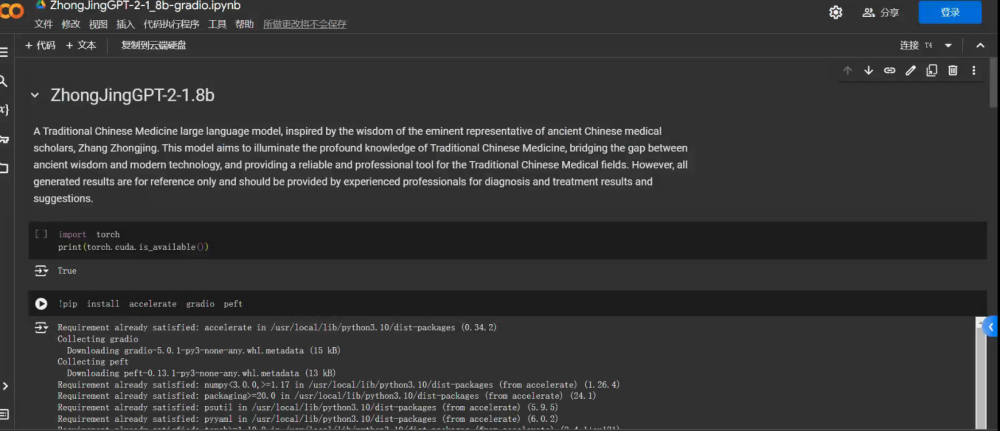Click the Share (分享) button
This screenshot has height=431, width=1000.
pos(881,12)
